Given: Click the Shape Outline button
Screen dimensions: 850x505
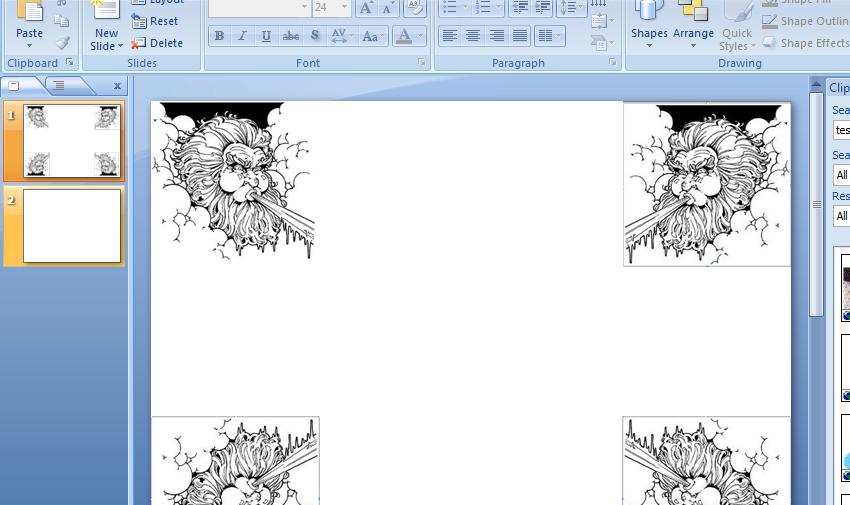Looking at the screenshot, I should 805,21.
